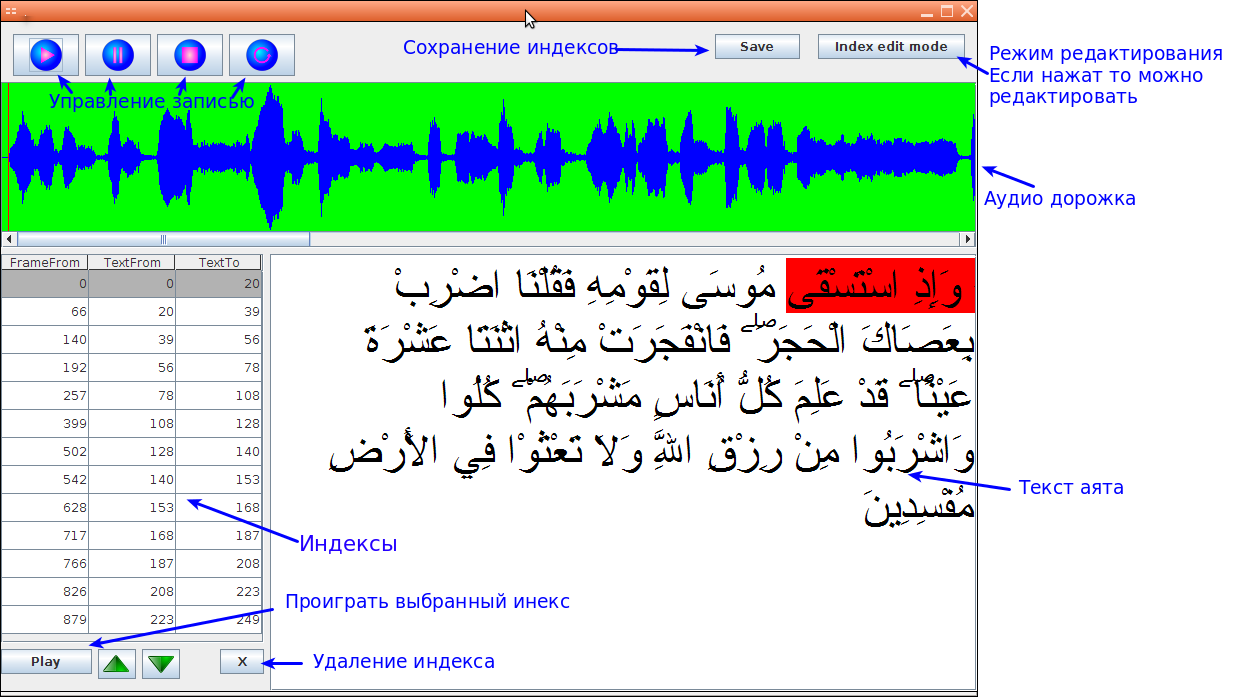Screen dimensions: 1238x697
Task: Toggle Index edit mode
Action: 891,47
